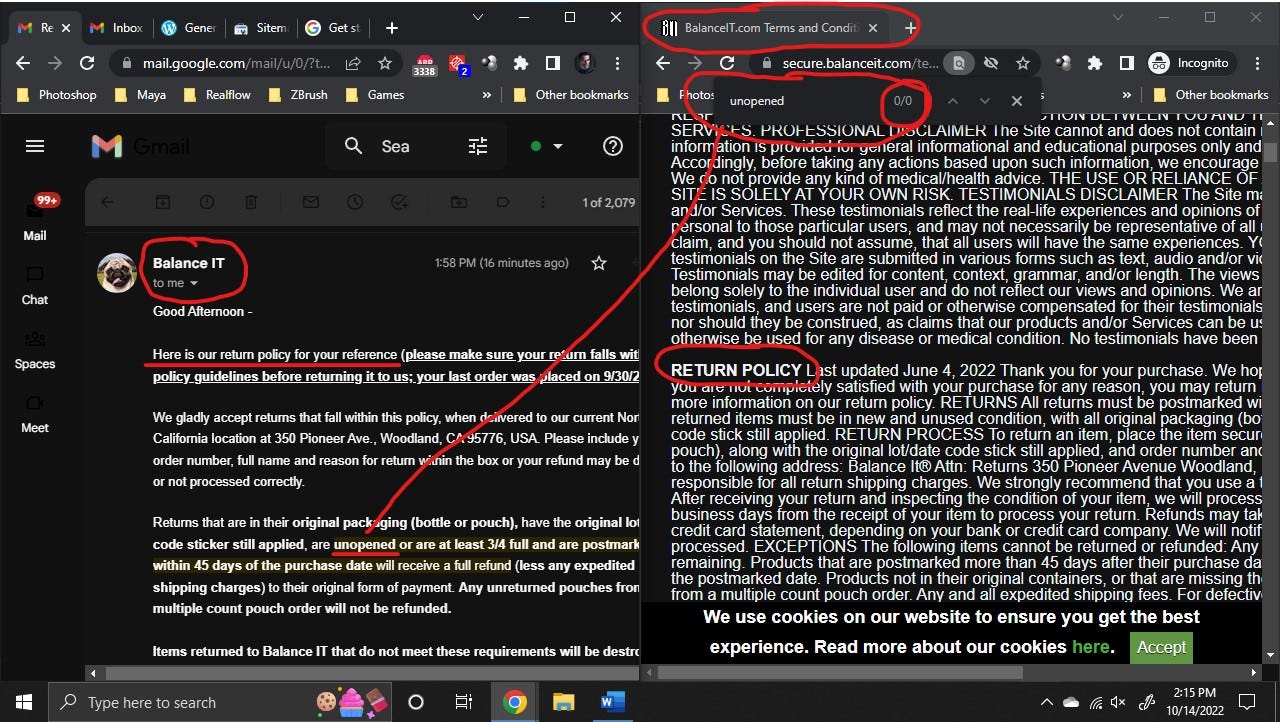The height and width of the screenshot is (722, 1280).
Task: Click the Windows taskbar search box
Action: pyautogui.click(x=218, y=702)
